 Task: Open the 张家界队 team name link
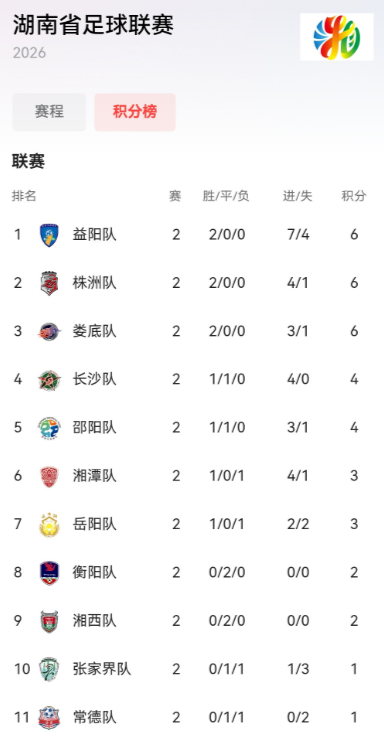(102, 669)
